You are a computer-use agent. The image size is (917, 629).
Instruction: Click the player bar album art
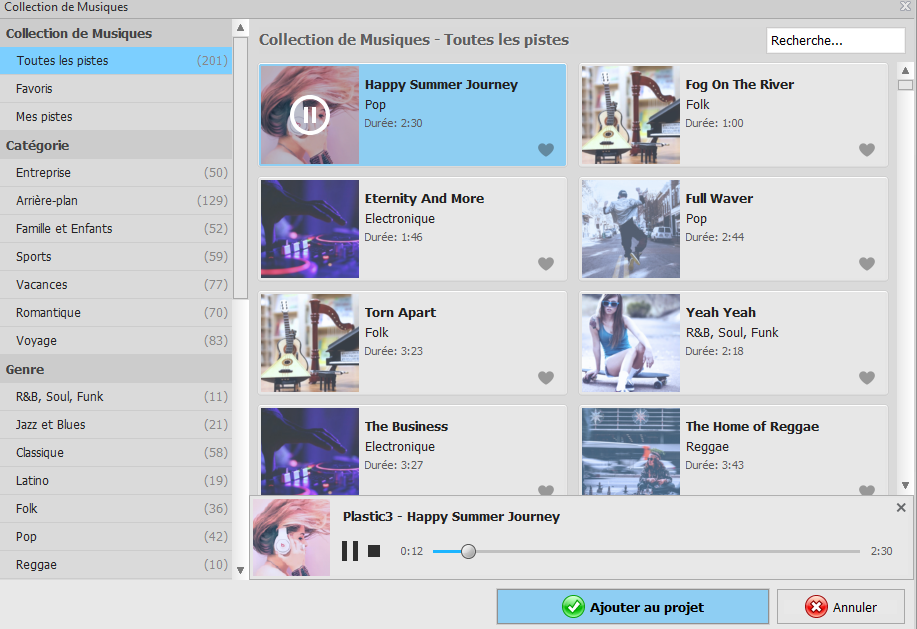click(x=291, y=537)
